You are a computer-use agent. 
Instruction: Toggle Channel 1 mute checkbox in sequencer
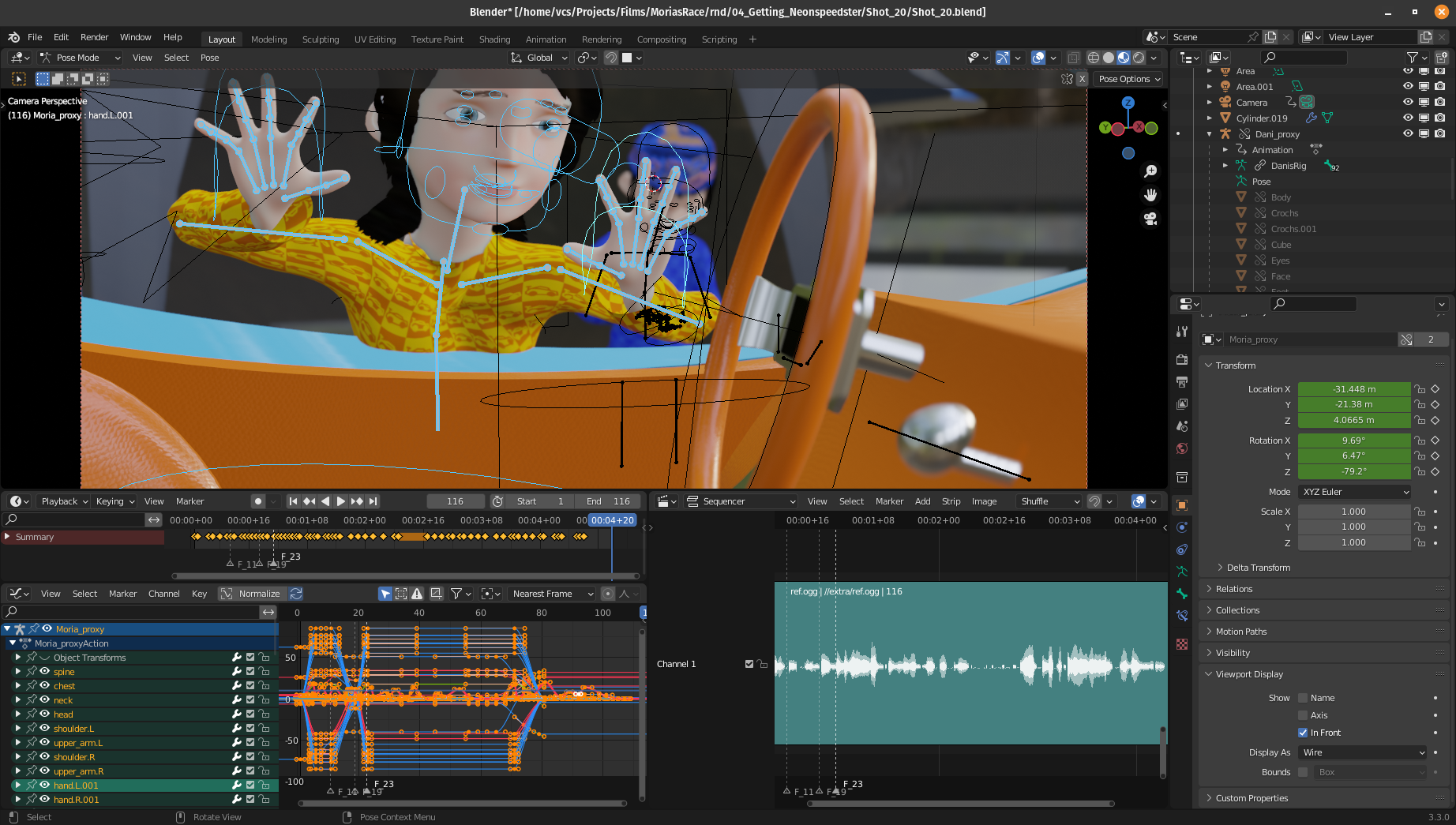pos(749,664)
